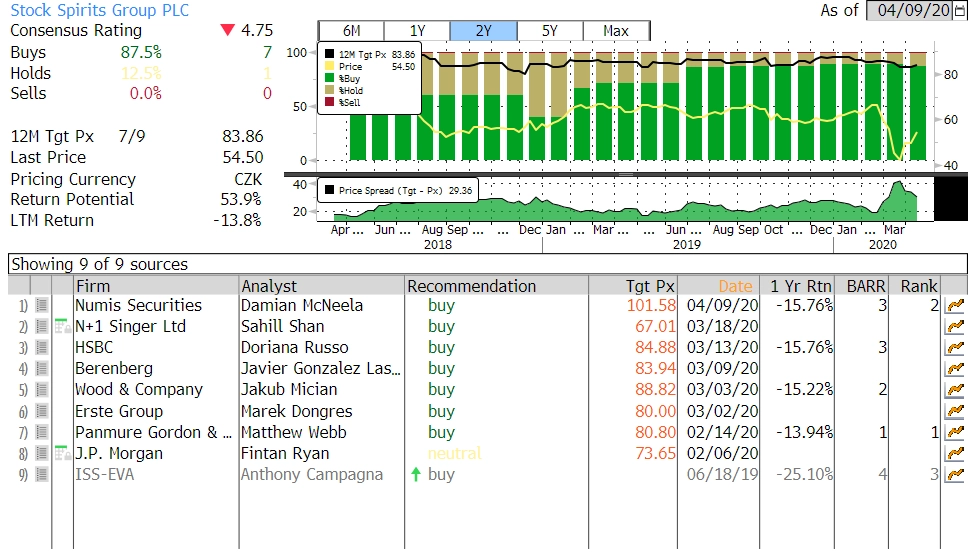Open report document icon for N+1 Singer Ltd

[x=42, y=327]
